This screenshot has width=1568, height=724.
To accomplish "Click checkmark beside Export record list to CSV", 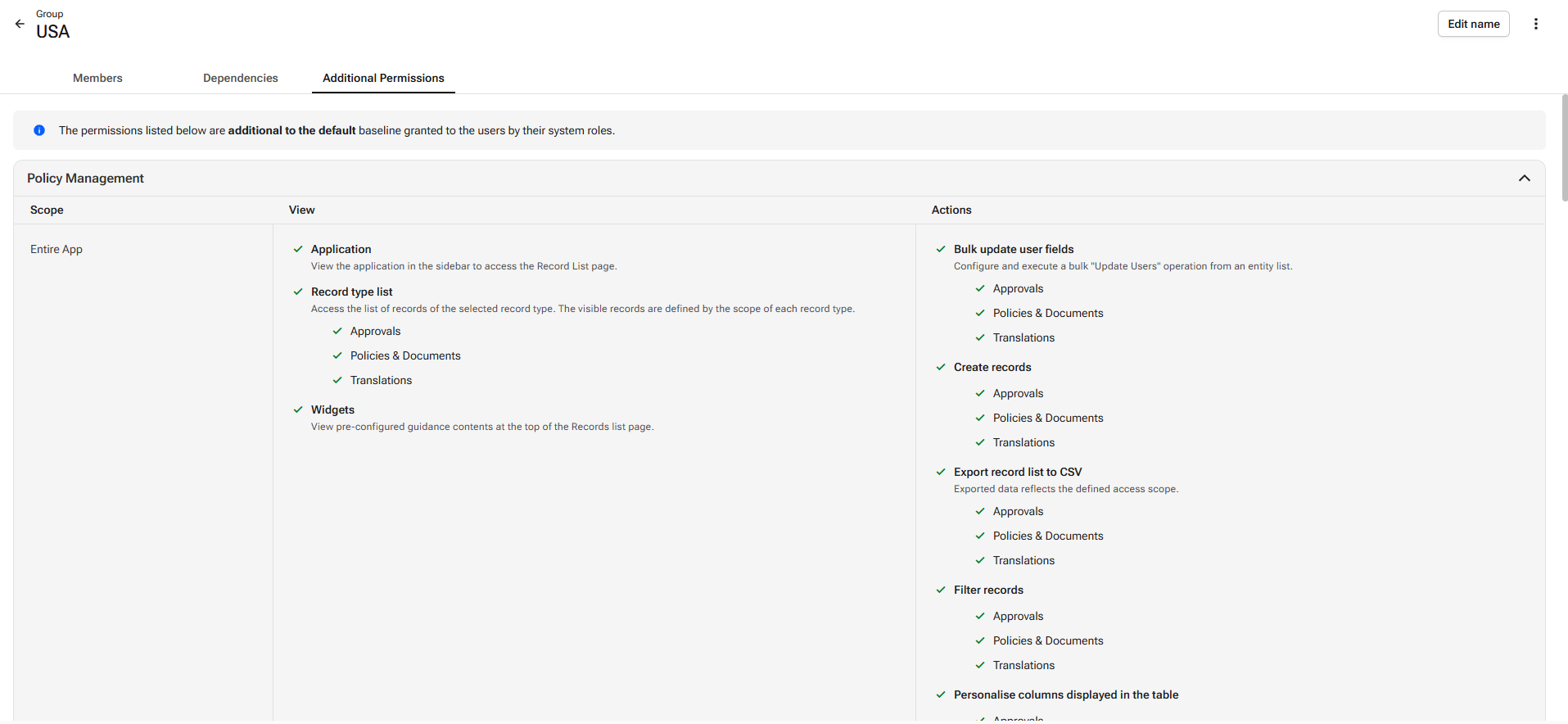I will click(941, 472).
